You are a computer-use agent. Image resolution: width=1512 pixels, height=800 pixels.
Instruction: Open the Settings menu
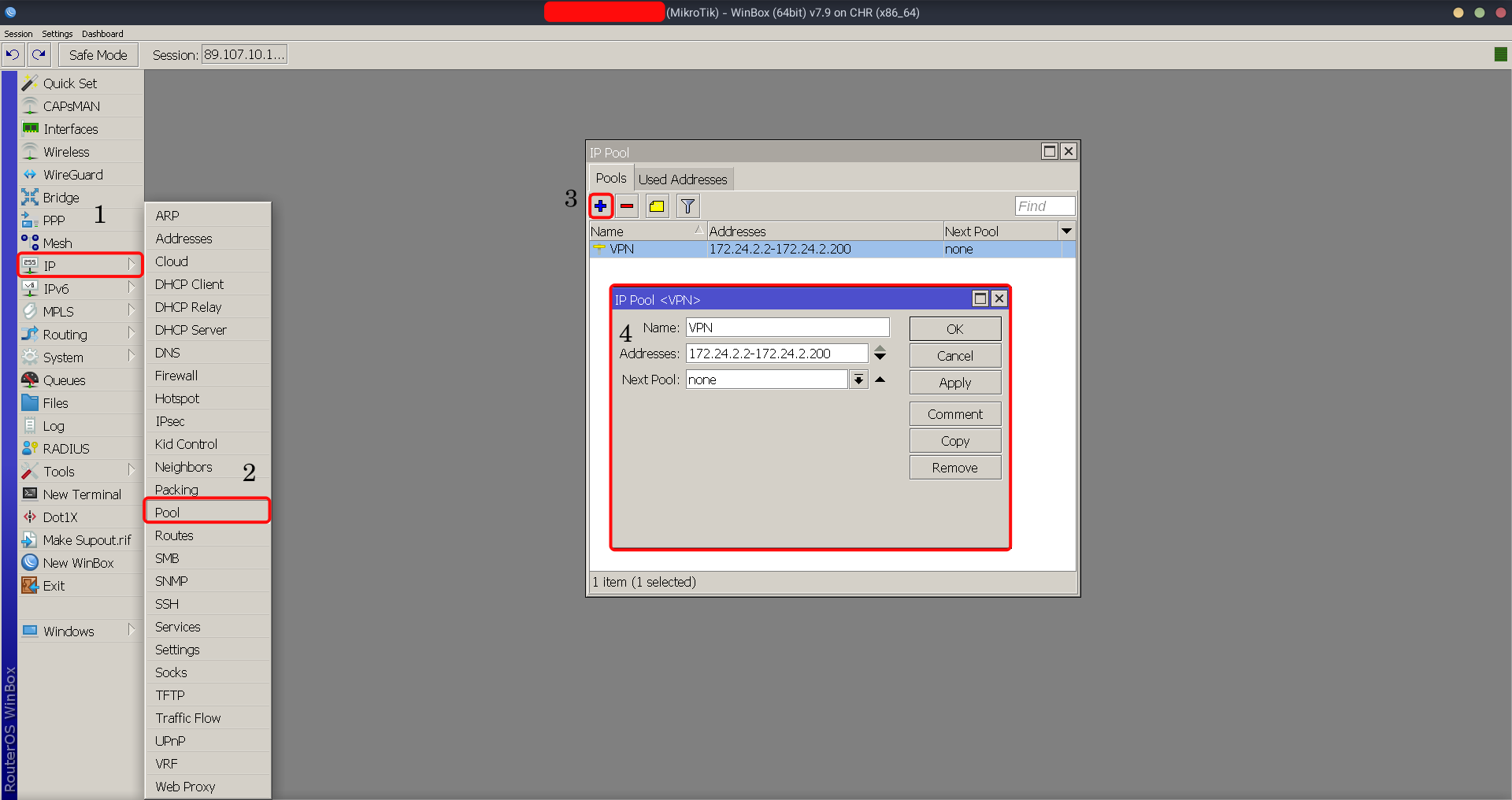click(57, 34)
